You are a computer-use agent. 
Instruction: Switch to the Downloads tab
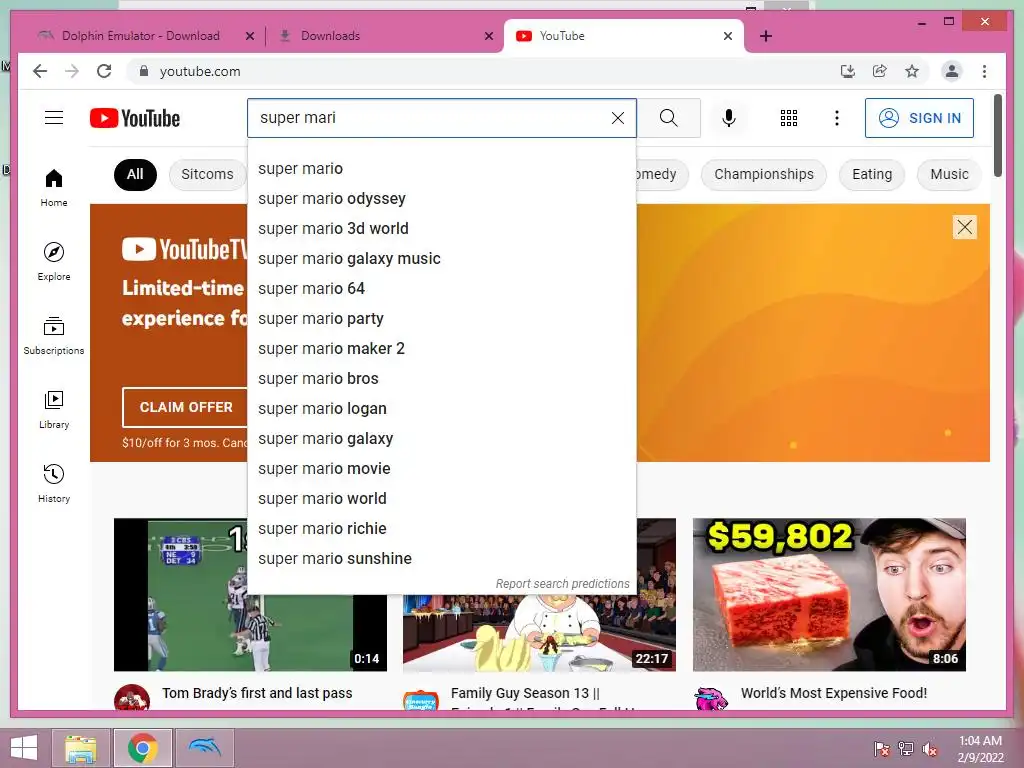(330, 36)
